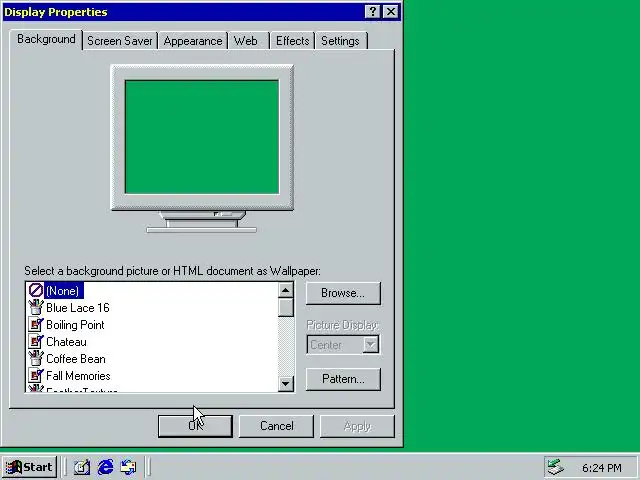
Task: Click the question mark help button
Action: pos(373,12)
